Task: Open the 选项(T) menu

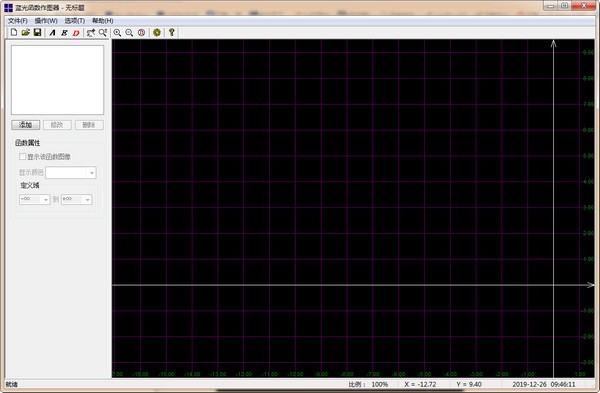Action: point(75,21)
